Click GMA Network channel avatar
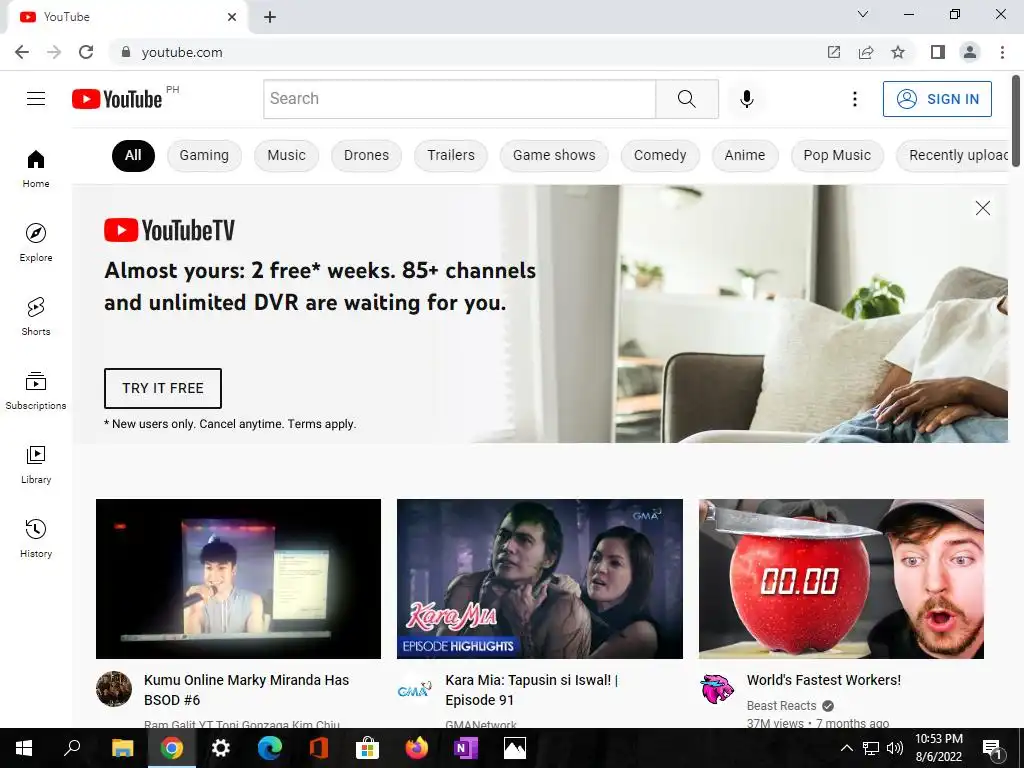 (415, 688)
